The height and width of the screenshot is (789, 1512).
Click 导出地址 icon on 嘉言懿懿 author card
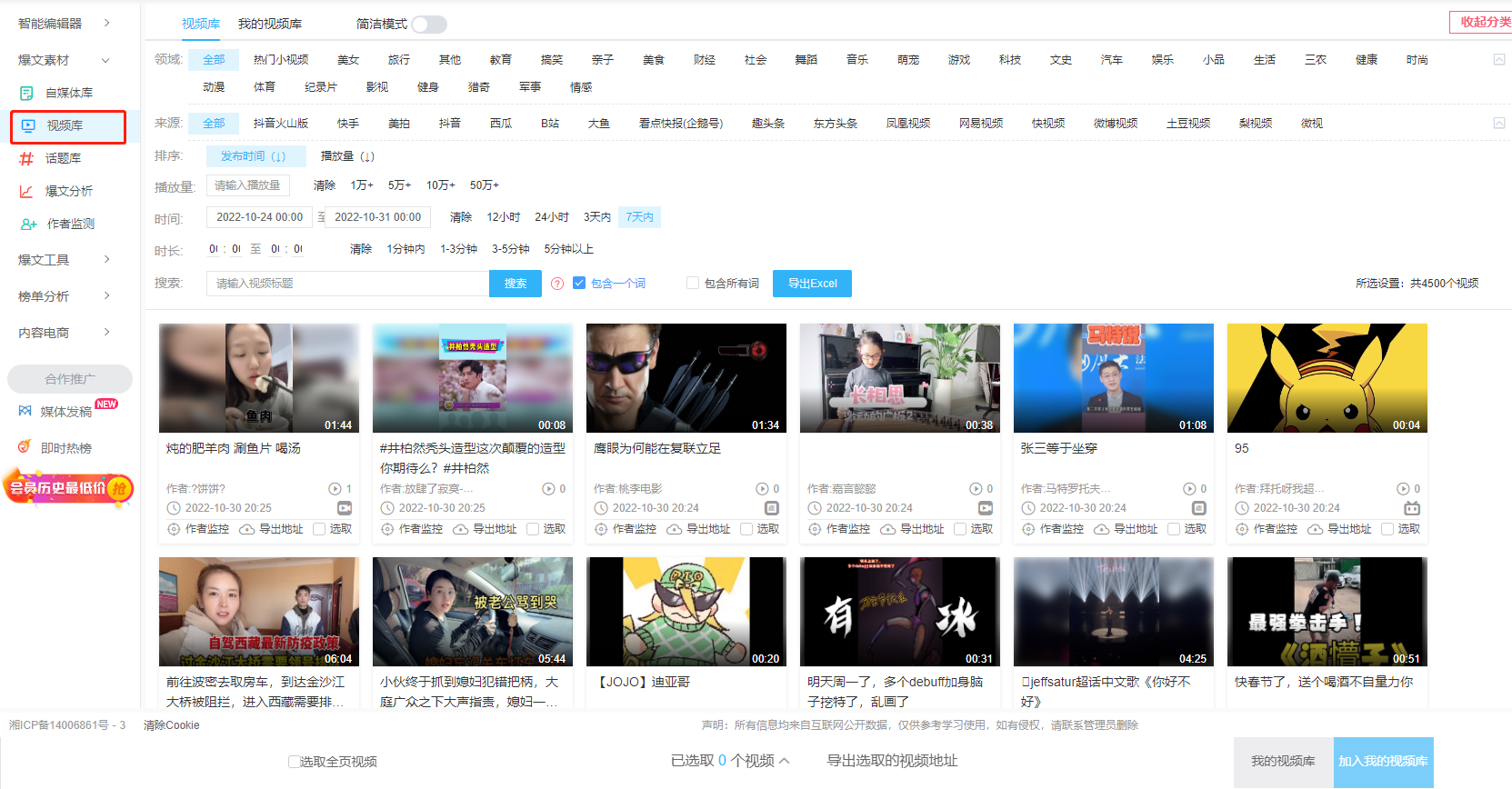887,529
